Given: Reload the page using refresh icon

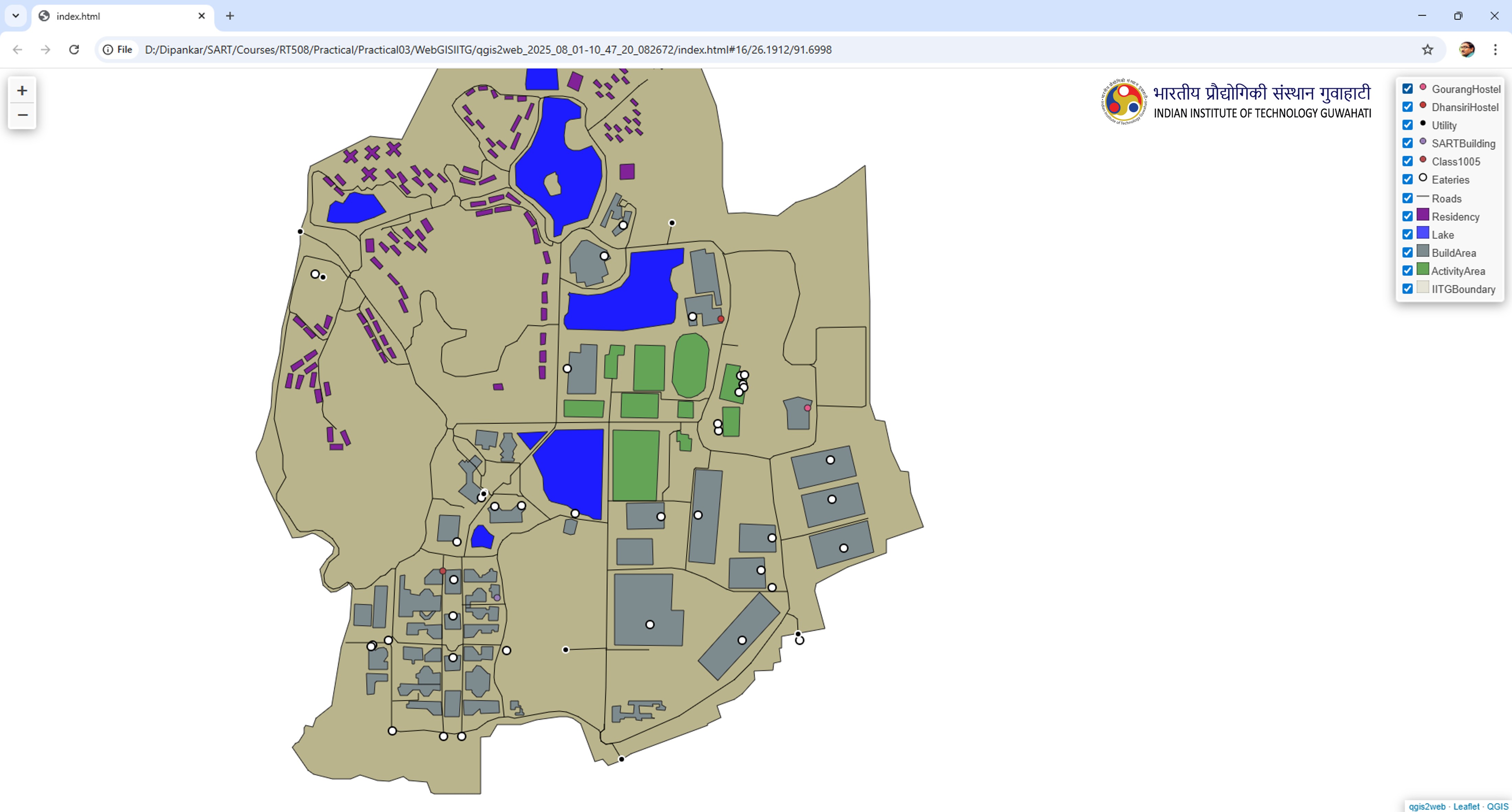Looking at the screenshot, I should (74, 49).
